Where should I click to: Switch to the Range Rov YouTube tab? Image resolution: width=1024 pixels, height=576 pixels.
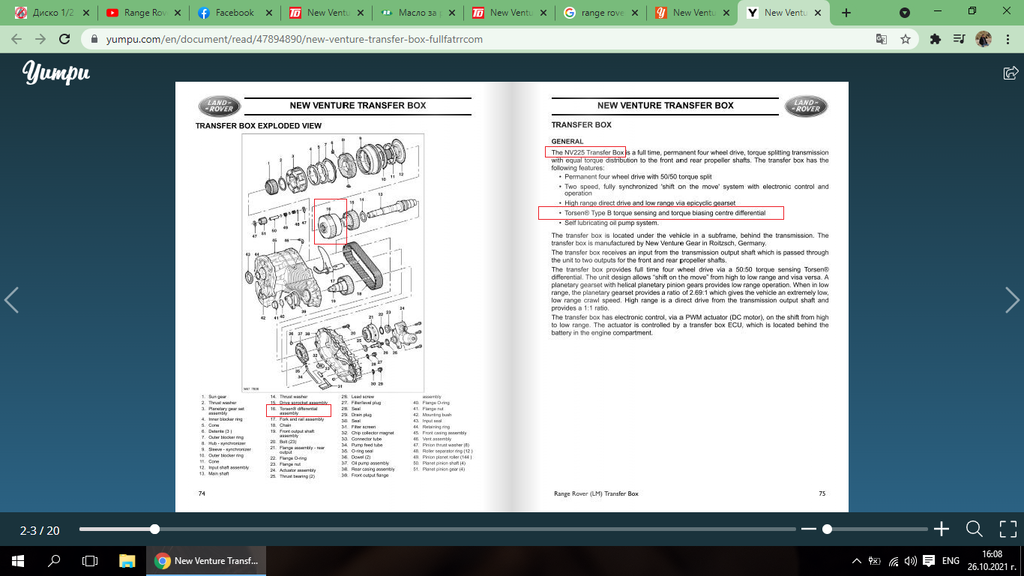click(x=144, y=12)
